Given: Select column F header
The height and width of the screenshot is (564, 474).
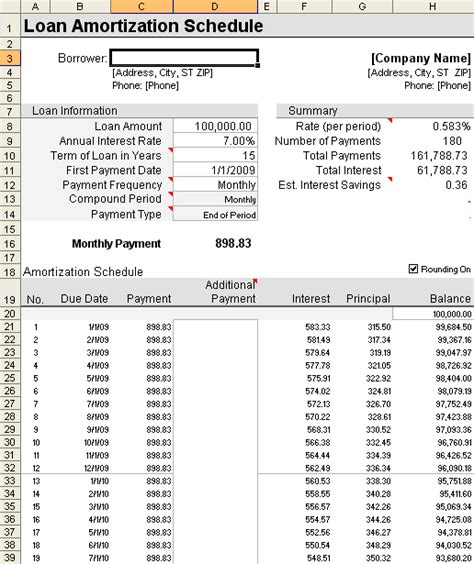Looking at the screenshot, I should [x=304, y=6].
